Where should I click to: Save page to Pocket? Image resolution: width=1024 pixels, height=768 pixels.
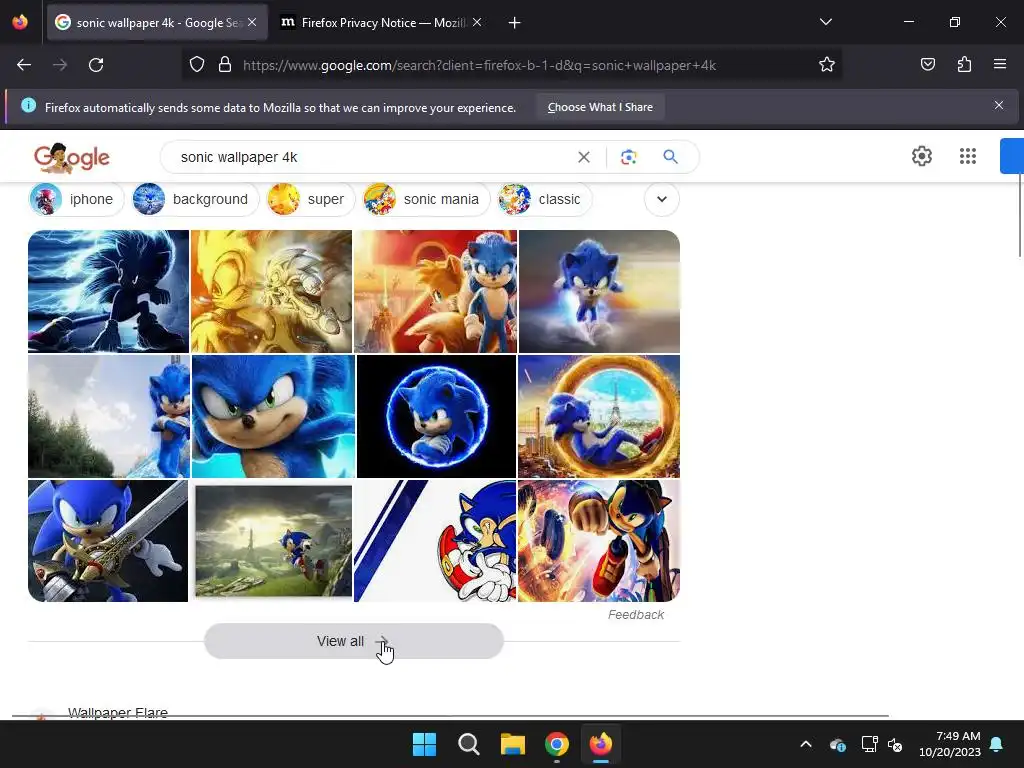(x=928, y=64)
